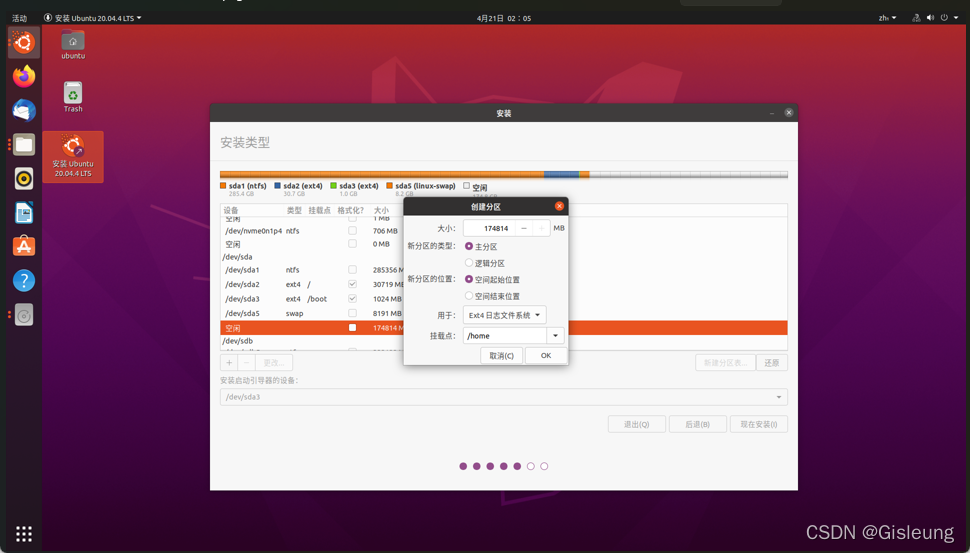Select the primary partition radio button (主分区)
The height and width of the screenshot is (553, 970).
pos(469,246)
